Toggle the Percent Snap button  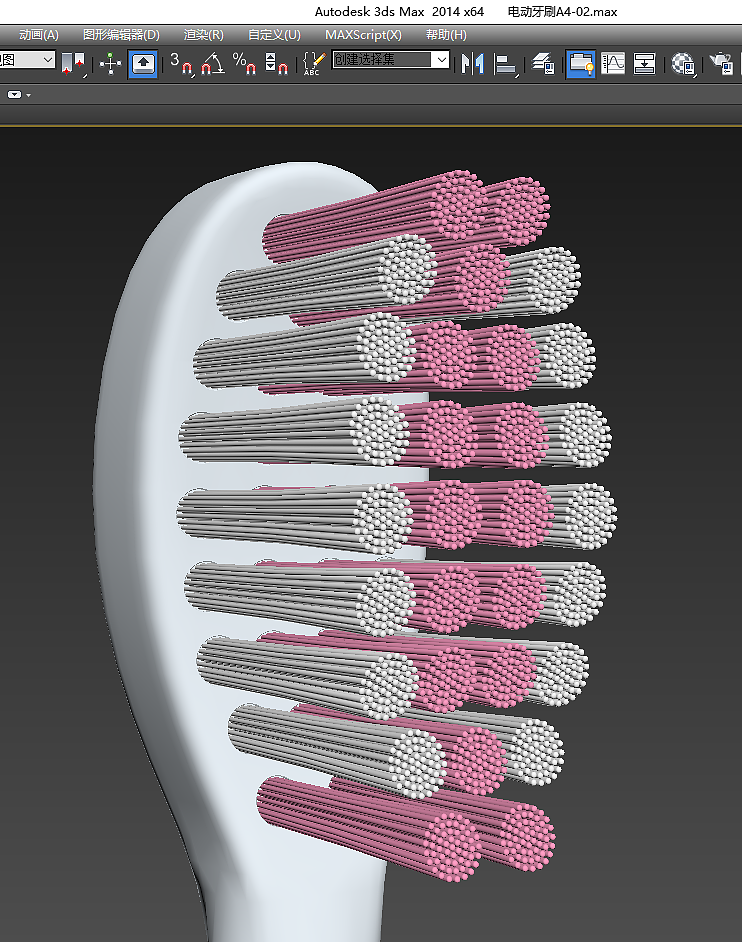[244, 64]
